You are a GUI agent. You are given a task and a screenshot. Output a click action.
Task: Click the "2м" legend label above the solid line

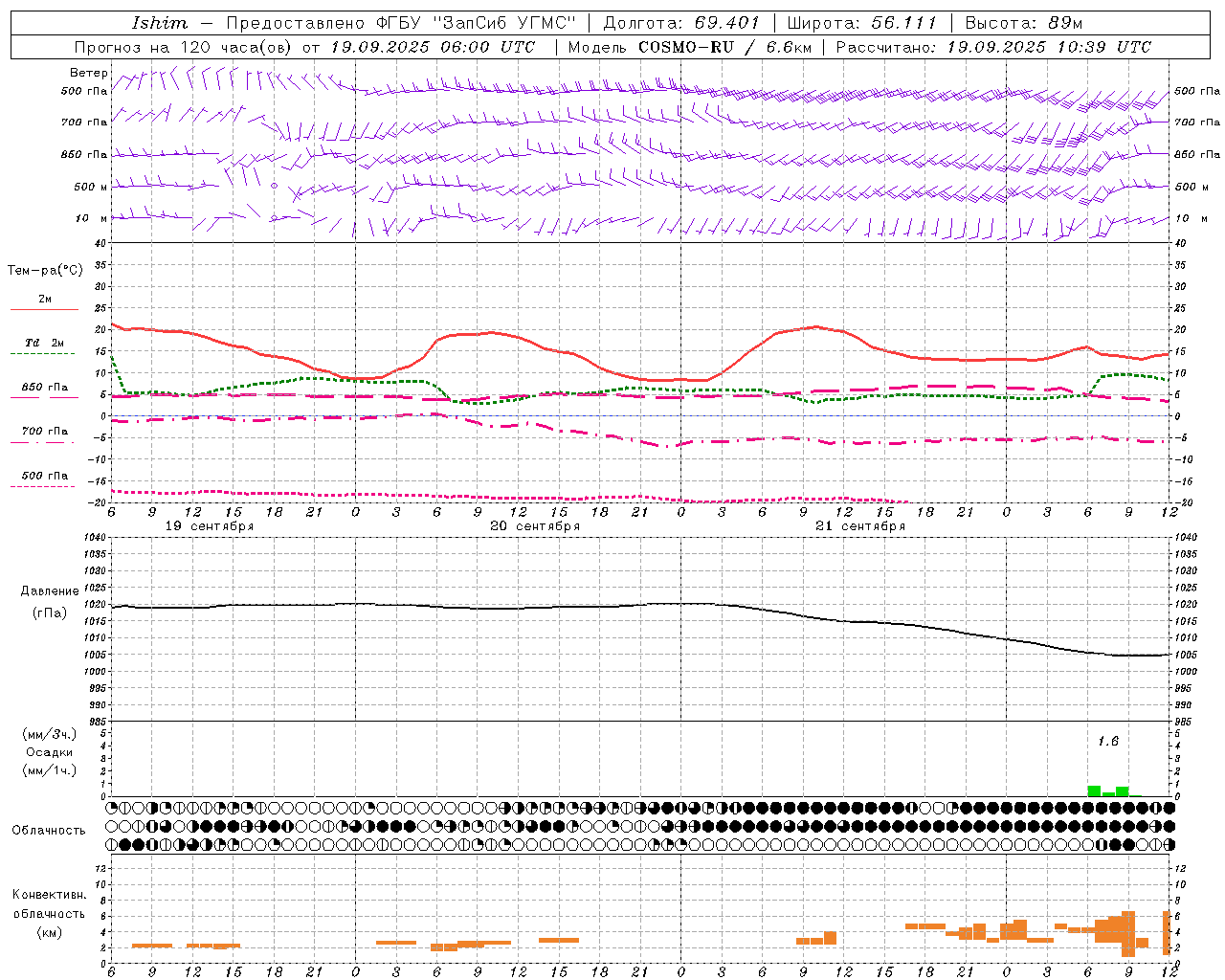45,300
